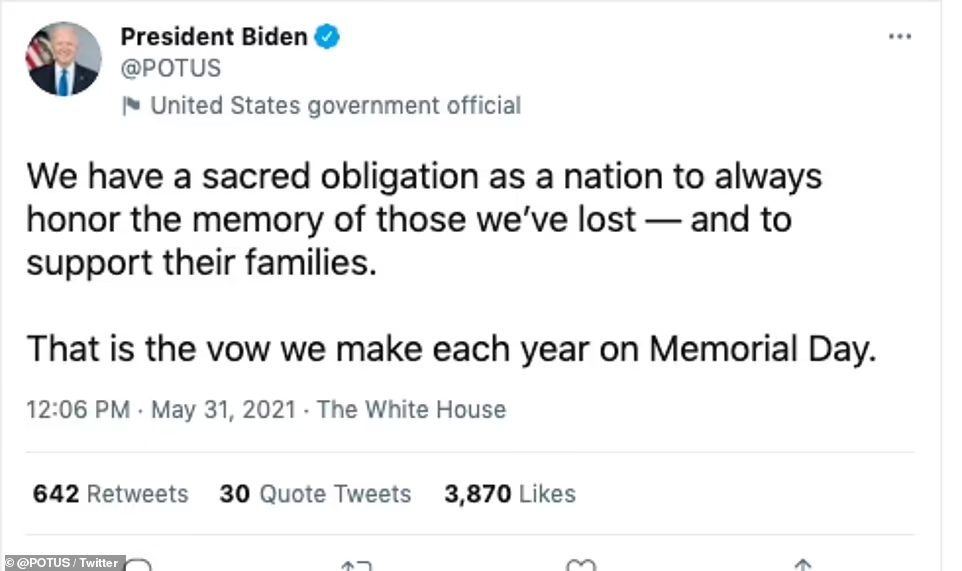Click The White House source label
Screen dimensions: 962x571
[x=411, y=409]
